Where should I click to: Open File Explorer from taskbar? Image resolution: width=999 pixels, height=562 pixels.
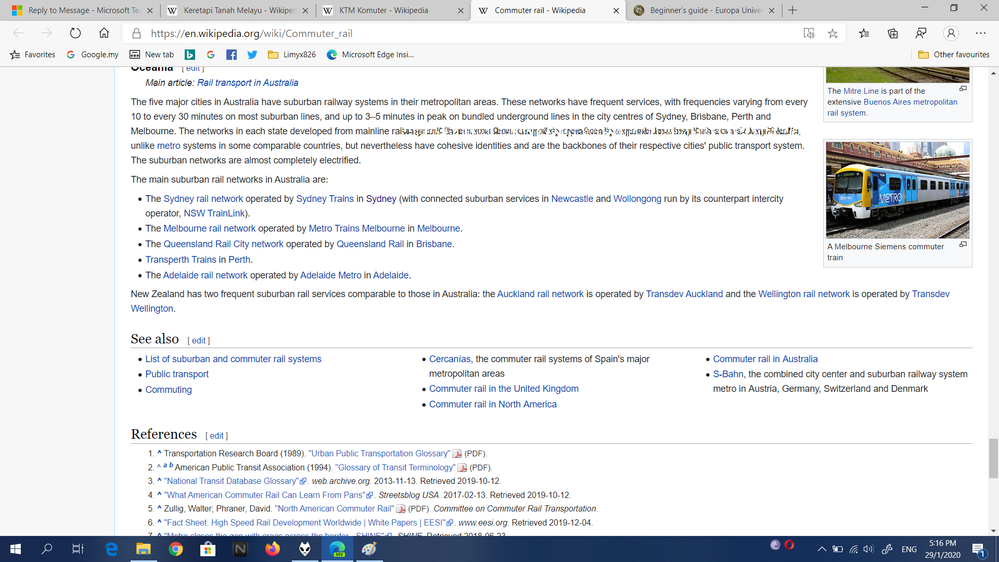143,549
